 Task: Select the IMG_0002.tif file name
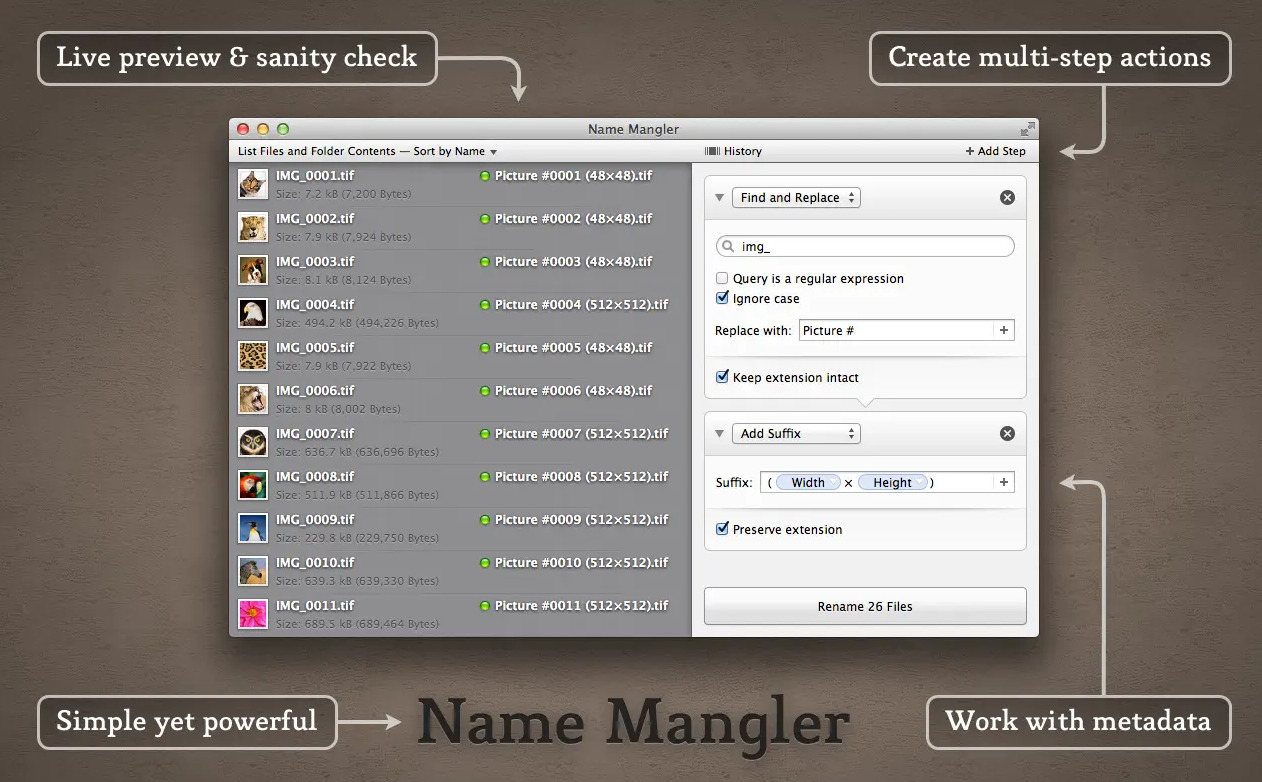[315, 219]
